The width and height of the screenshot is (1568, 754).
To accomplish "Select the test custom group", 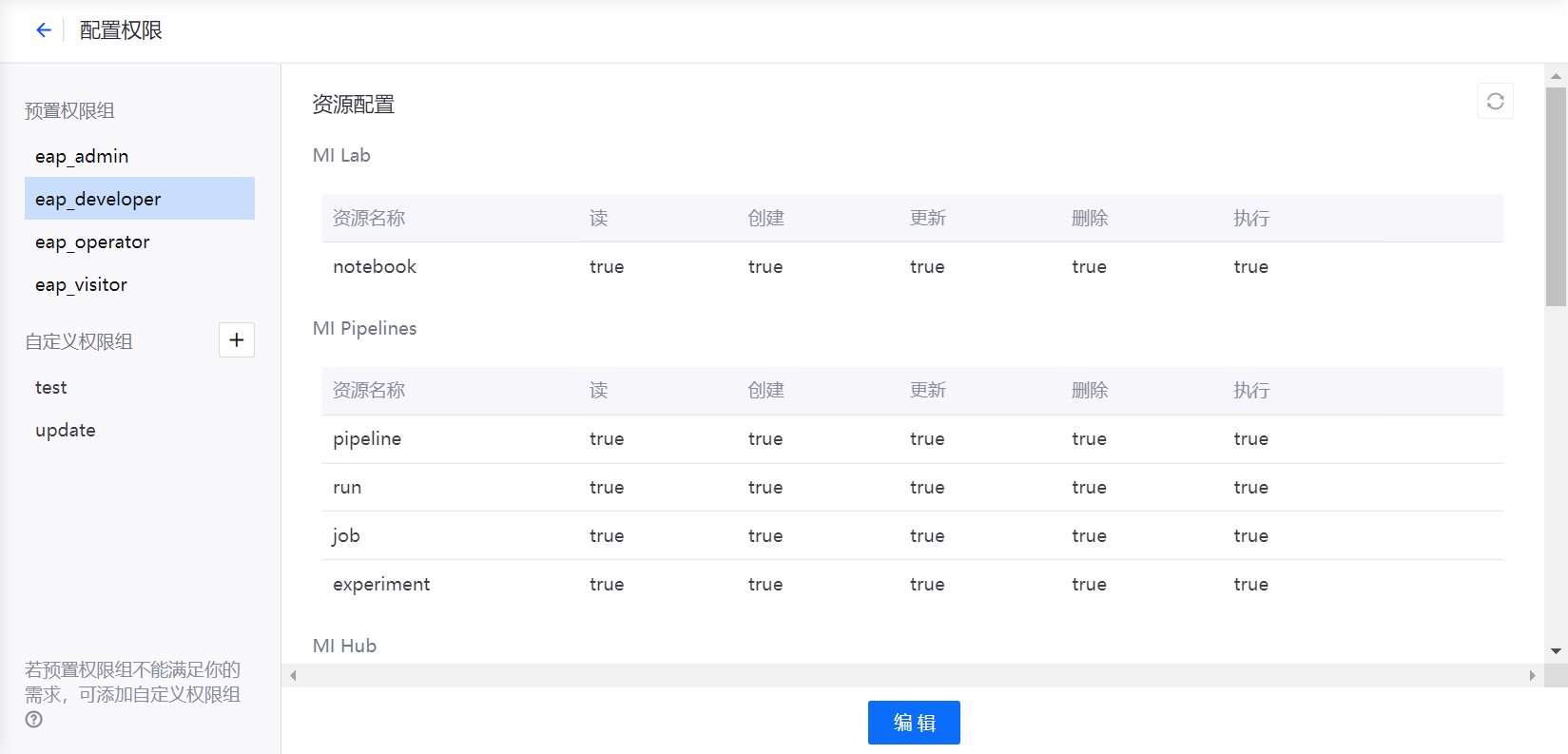I will tap(140, 387).
